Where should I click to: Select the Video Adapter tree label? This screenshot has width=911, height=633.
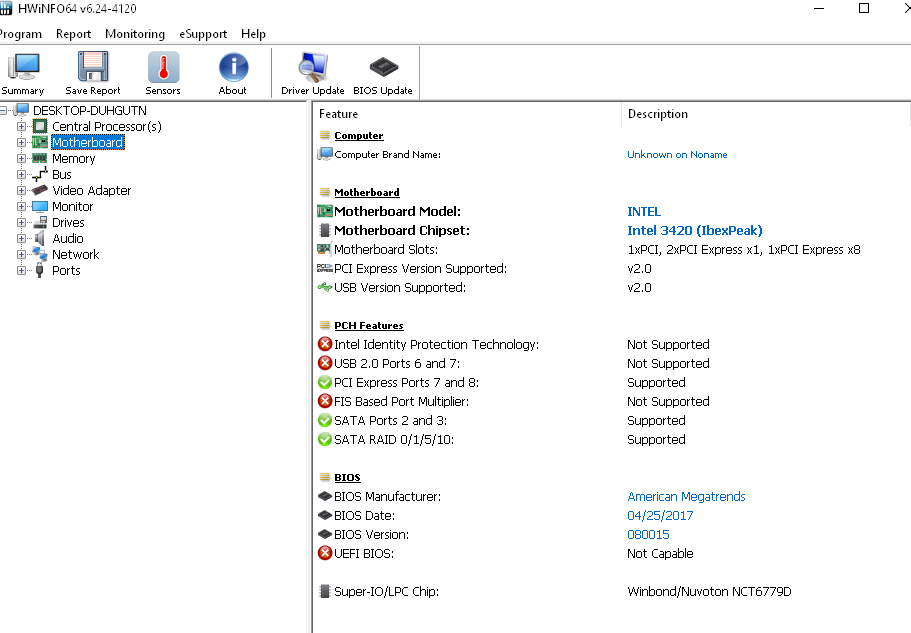pyautogui.click(x=92, y=190)
